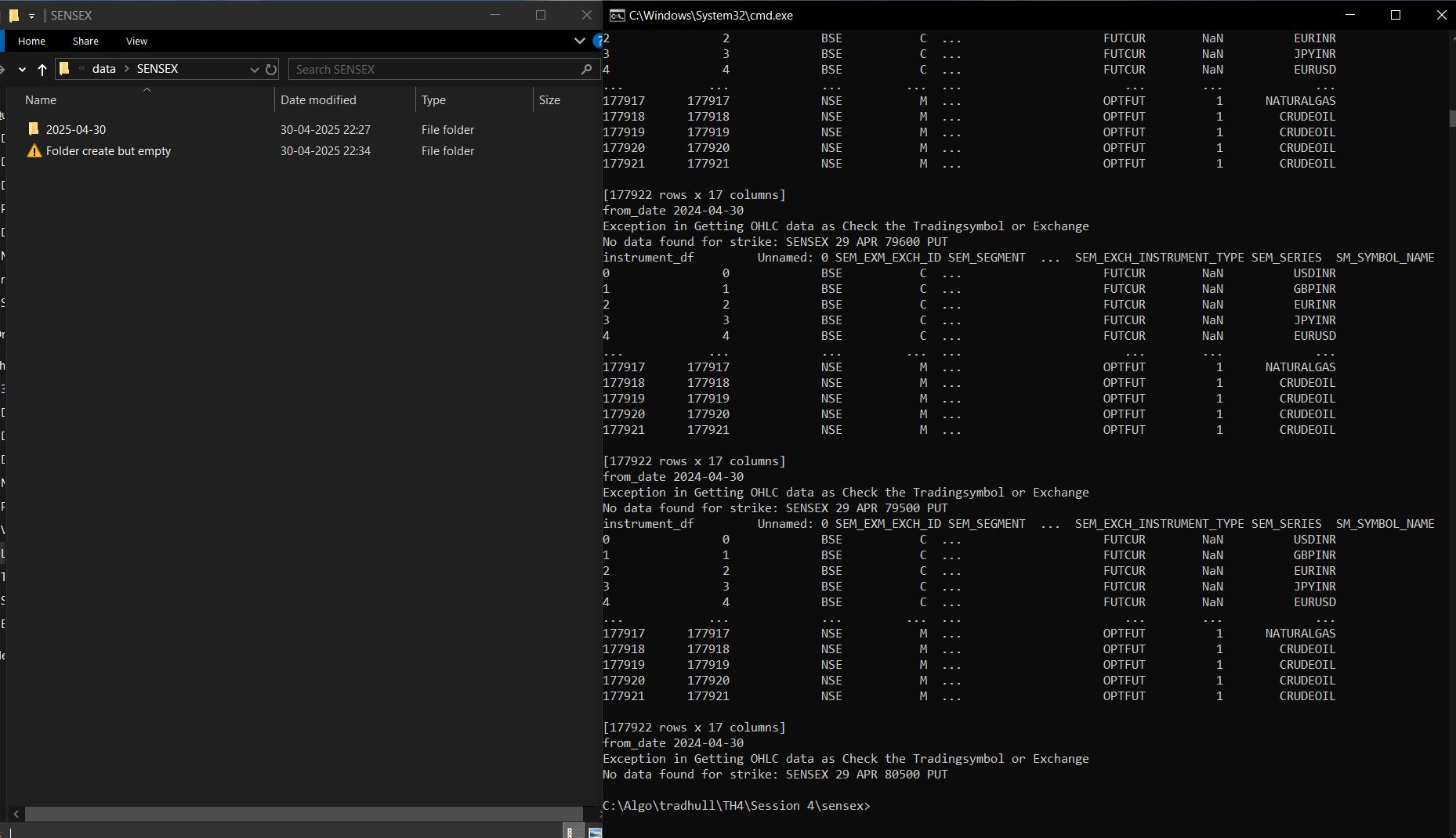Open the Home ribbon tab
This screenshot has height=838, width=1456.
point(31,41)
